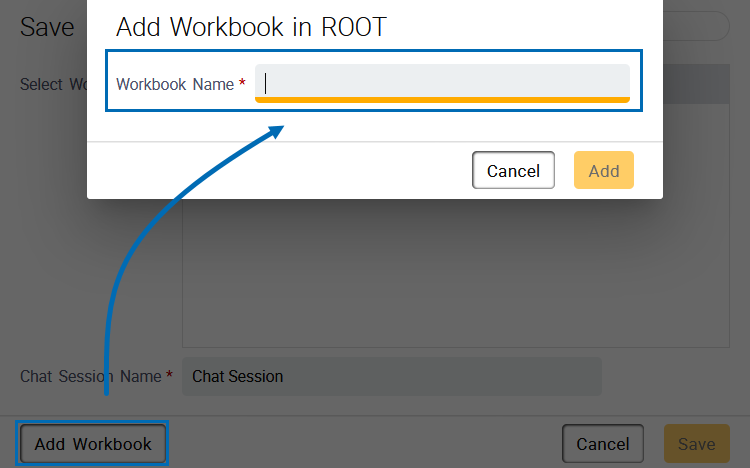
Task: Click the Add Workbook button
Action: (x=93, y=444)
